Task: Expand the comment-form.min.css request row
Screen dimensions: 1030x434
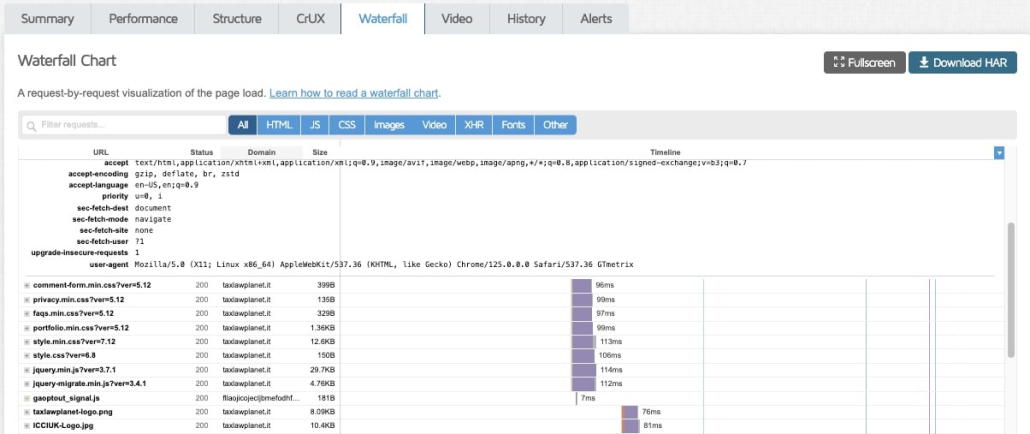Action: (x=27, y=286)
